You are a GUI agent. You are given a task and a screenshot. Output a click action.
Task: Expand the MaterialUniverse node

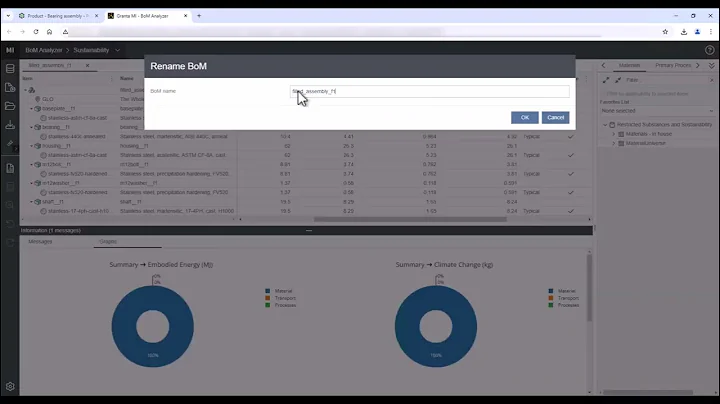tap(613, 143)
